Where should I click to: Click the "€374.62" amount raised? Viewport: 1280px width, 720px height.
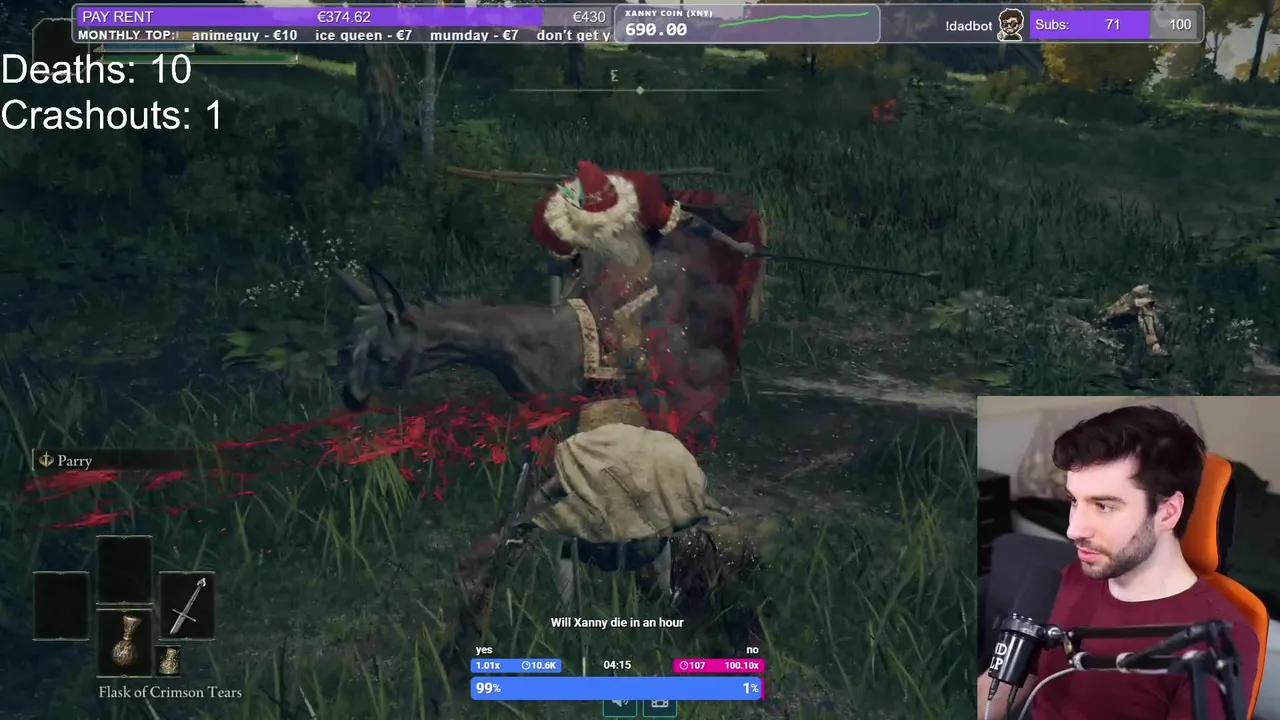click(343, 17)
